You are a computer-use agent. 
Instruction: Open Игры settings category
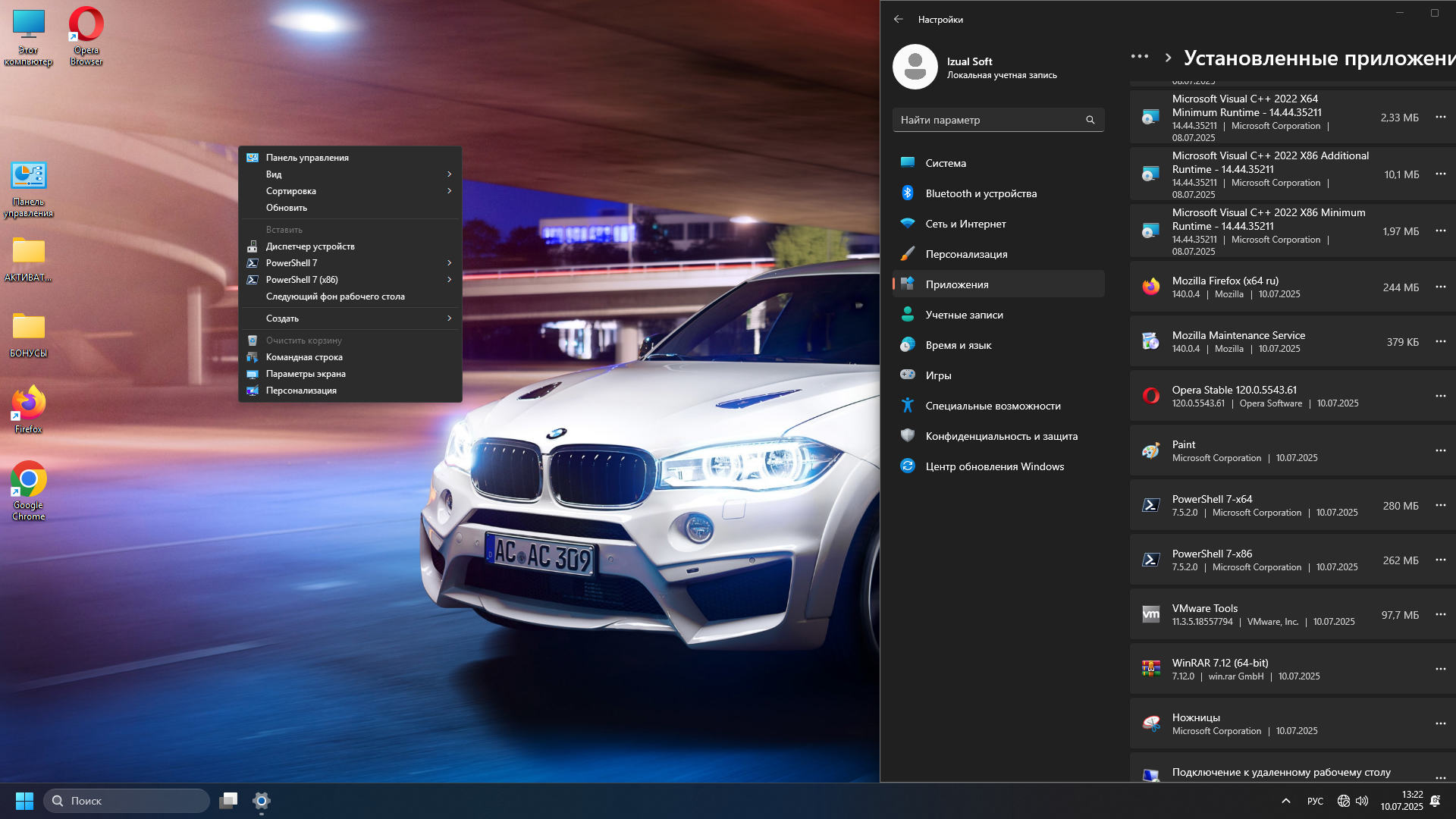pos(998,375)
